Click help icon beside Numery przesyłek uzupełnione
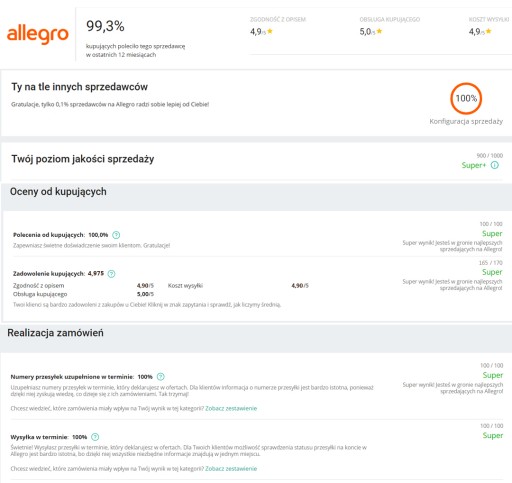Image resolution: width=512 pixels, height=483 pixels. coord(161,377)
